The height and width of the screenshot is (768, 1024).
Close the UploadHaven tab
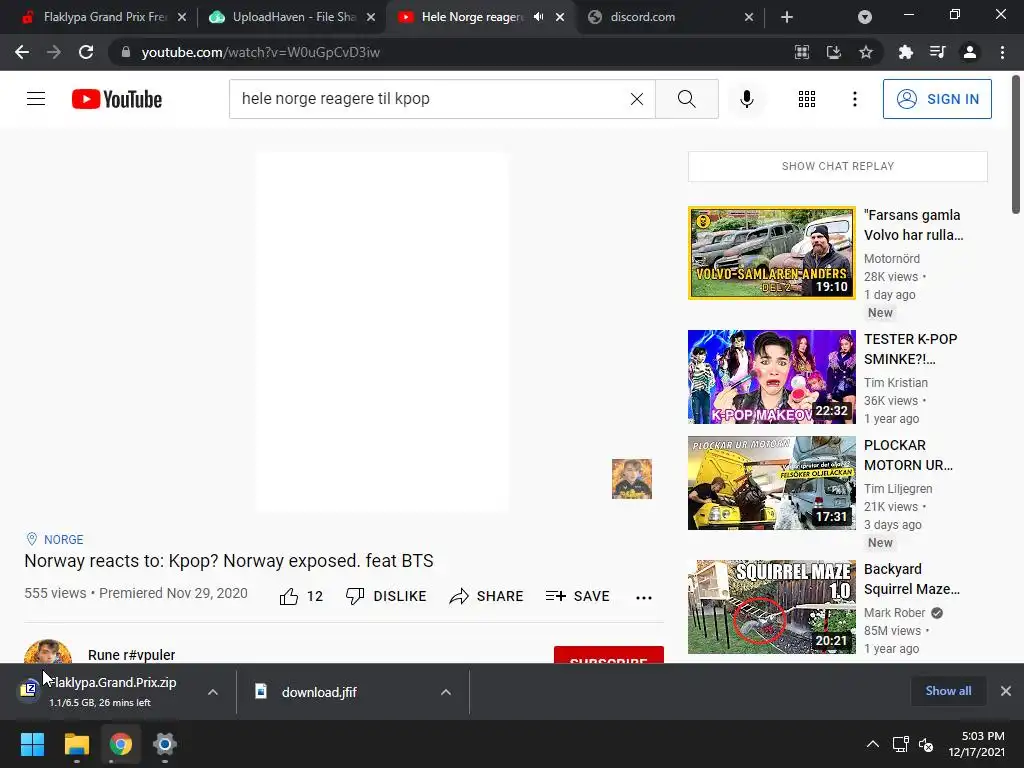[x=371, y=17]
